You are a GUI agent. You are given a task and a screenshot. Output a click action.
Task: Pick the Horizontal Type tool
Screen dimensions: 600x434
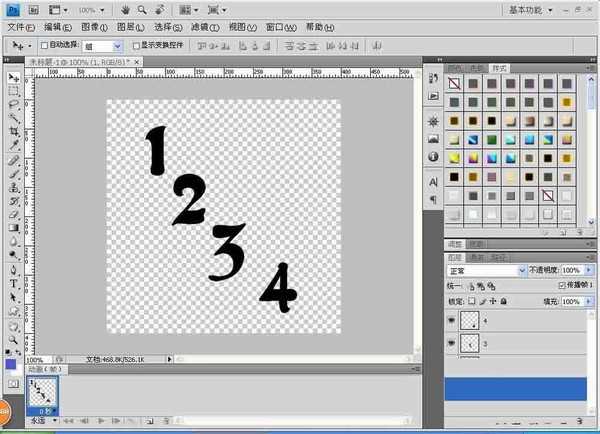14,283
